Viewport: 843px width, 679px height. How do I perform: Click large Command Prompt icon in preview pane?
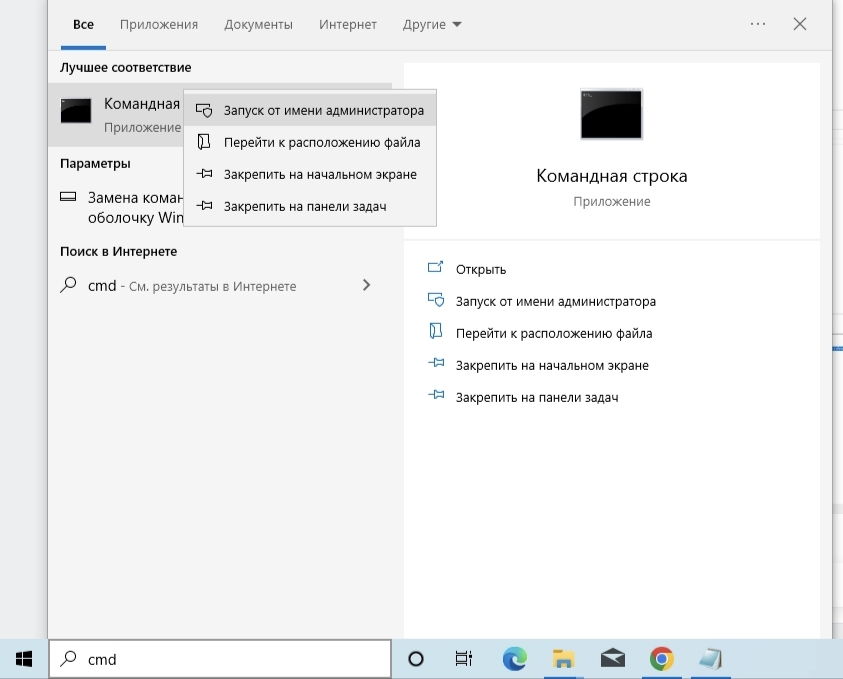[611, 114]
